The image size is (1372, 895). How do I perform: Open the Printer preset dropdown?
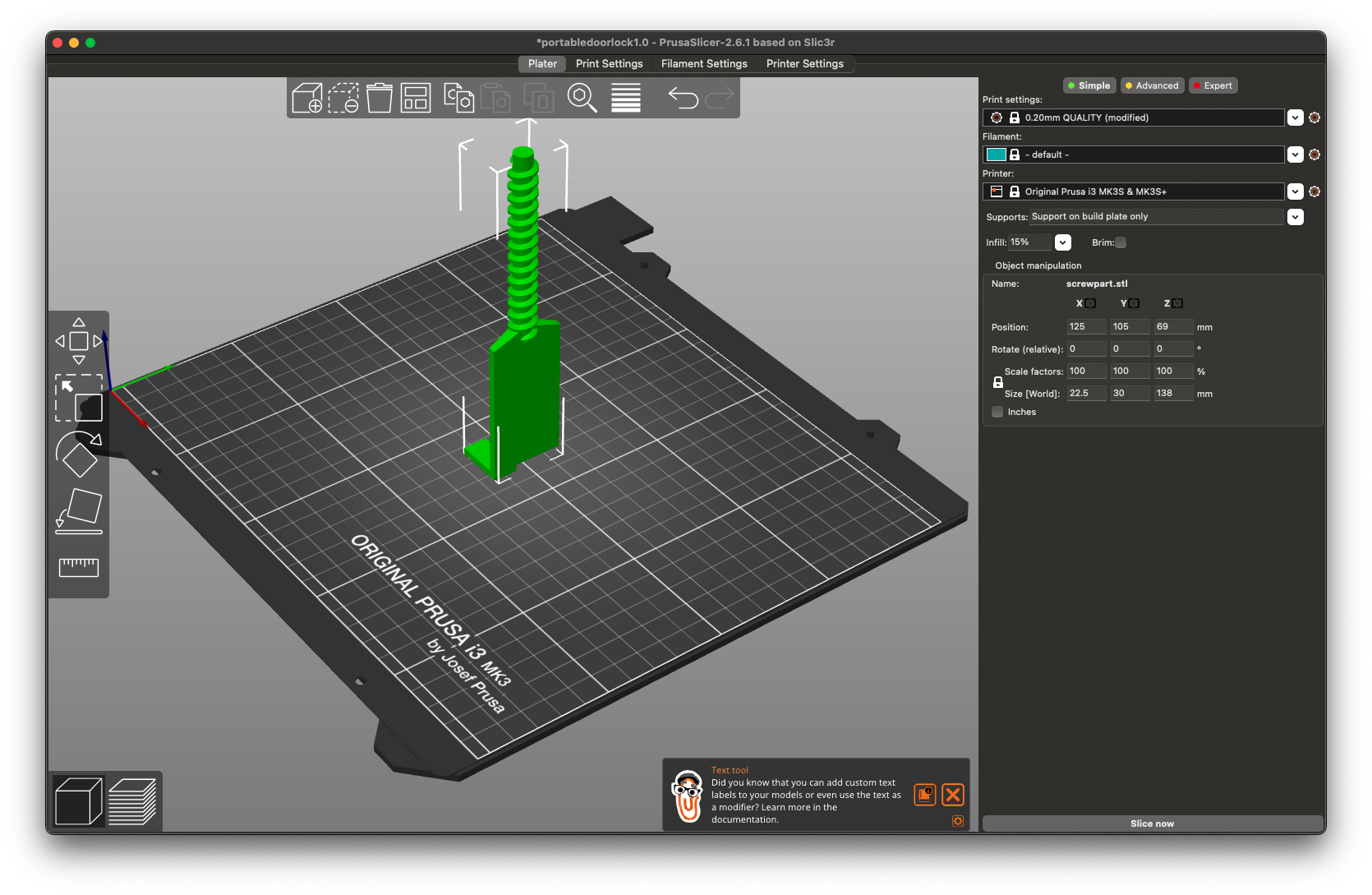pyautogui.click(x=1296, y=191)
